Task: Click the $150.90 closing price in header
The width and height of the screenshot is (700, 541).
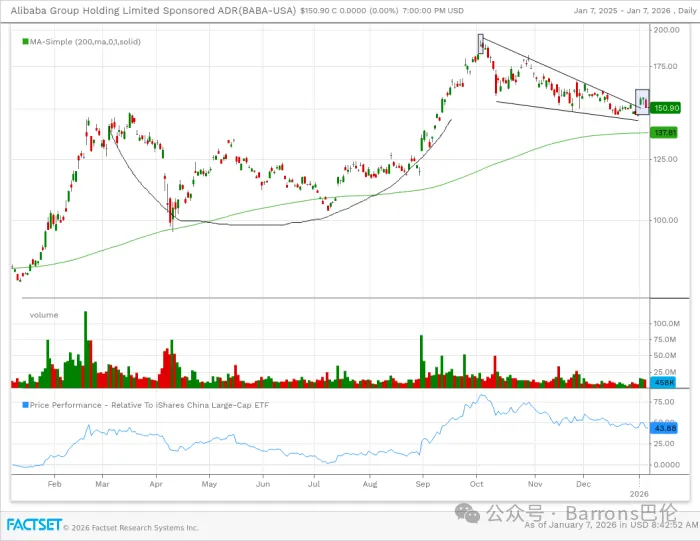Action: coord(316,11)
